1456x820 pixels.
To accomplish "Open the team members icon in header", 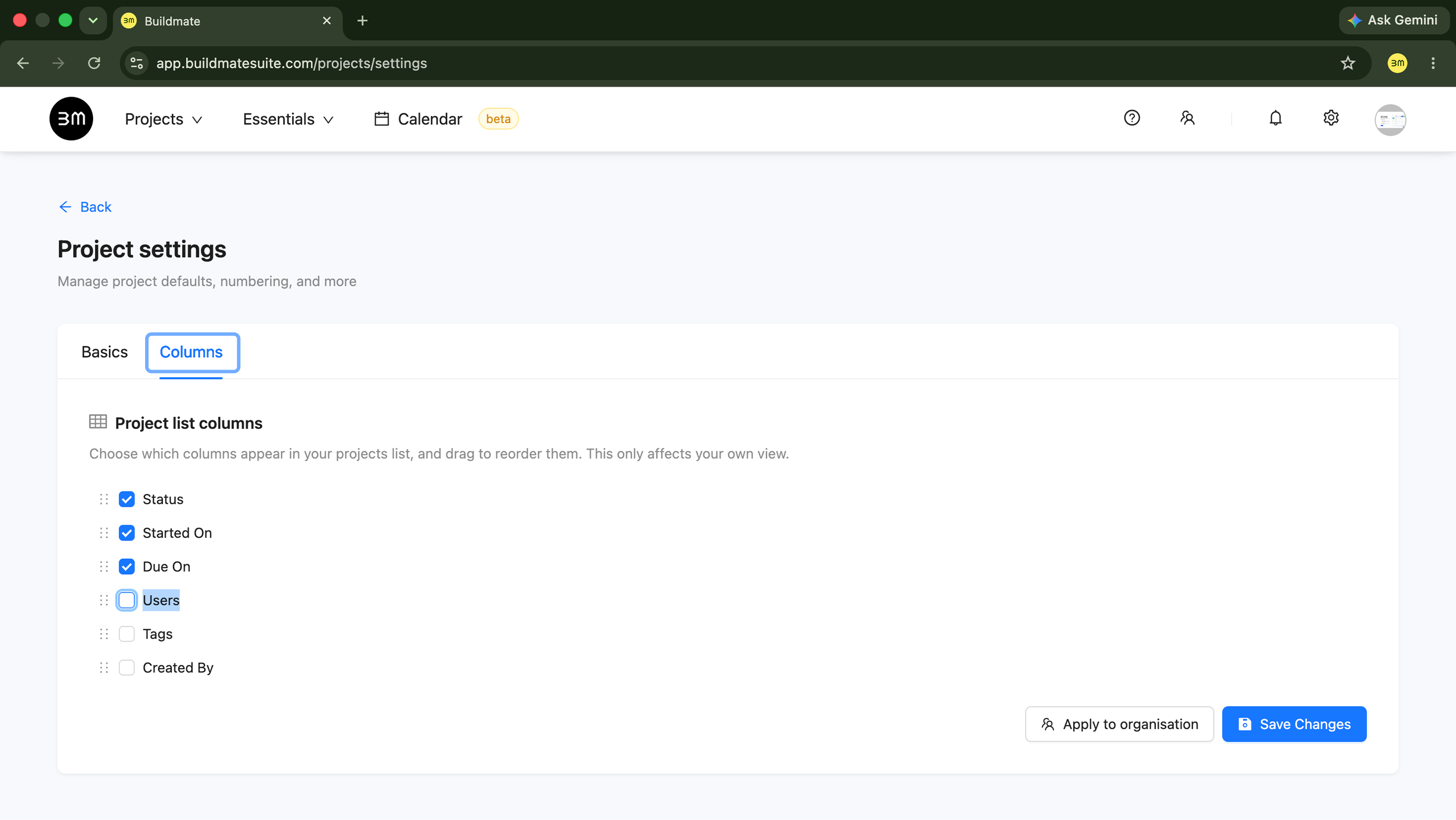I will point(1187,117).
